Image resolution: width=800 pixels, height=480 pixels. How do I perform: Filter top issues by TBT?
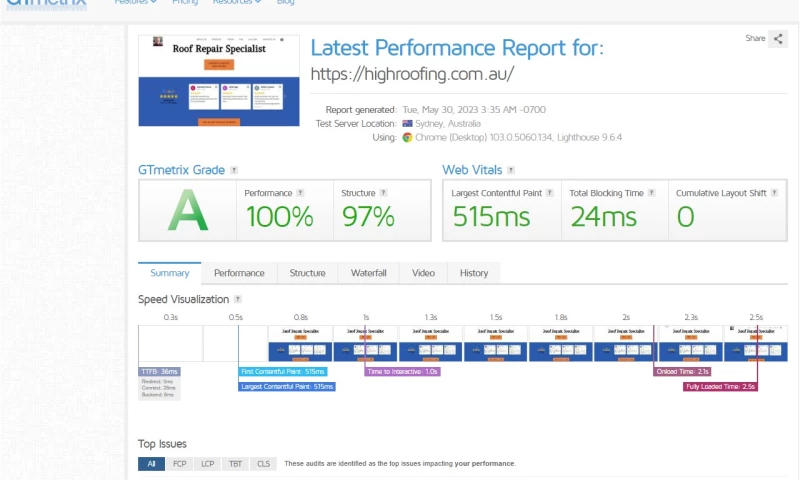[235, 464]
